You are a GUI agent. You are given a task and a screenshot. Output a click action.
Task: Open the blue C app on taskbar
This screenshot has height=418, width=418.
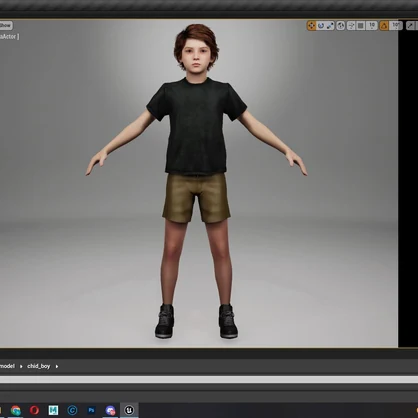tap(72, 410)
